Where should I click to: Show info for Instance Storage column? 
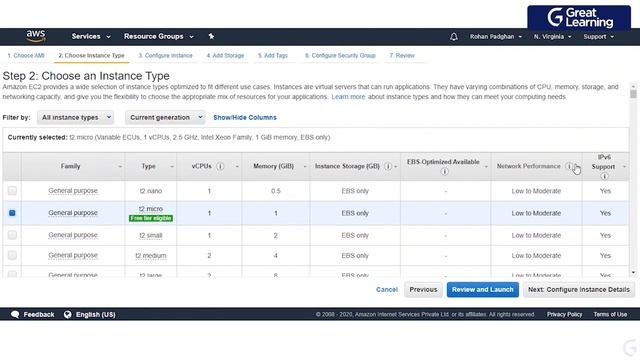(x=388, y=166)
